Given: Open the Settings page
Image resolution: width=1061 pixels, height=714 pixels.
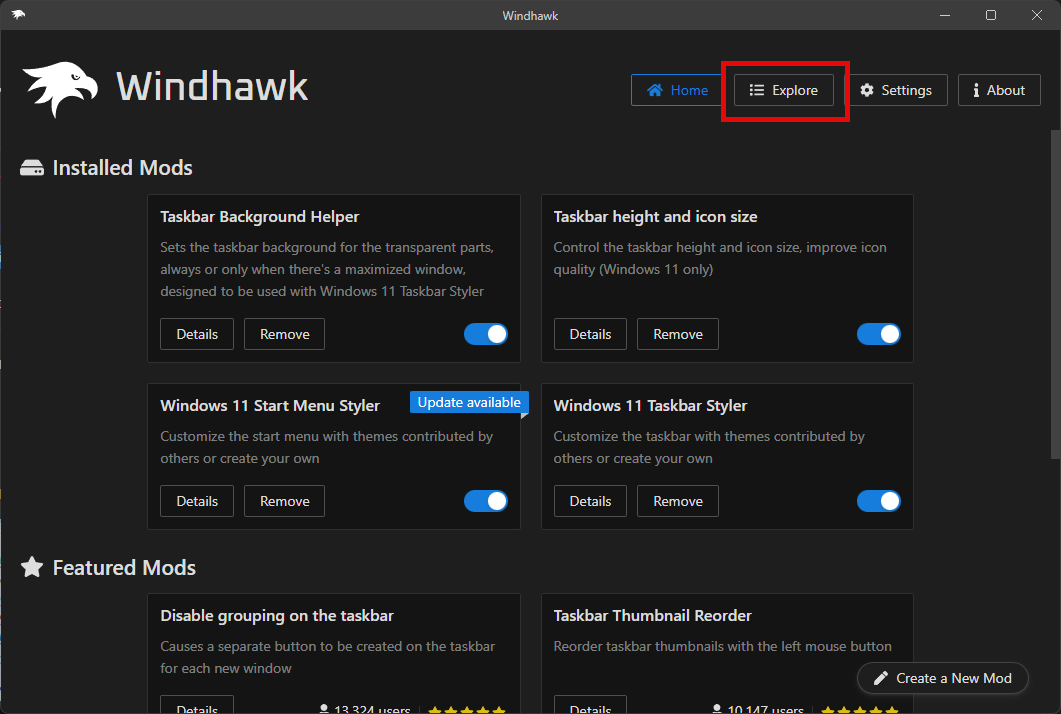Looking at the screenshot, I should click(898, 90).
